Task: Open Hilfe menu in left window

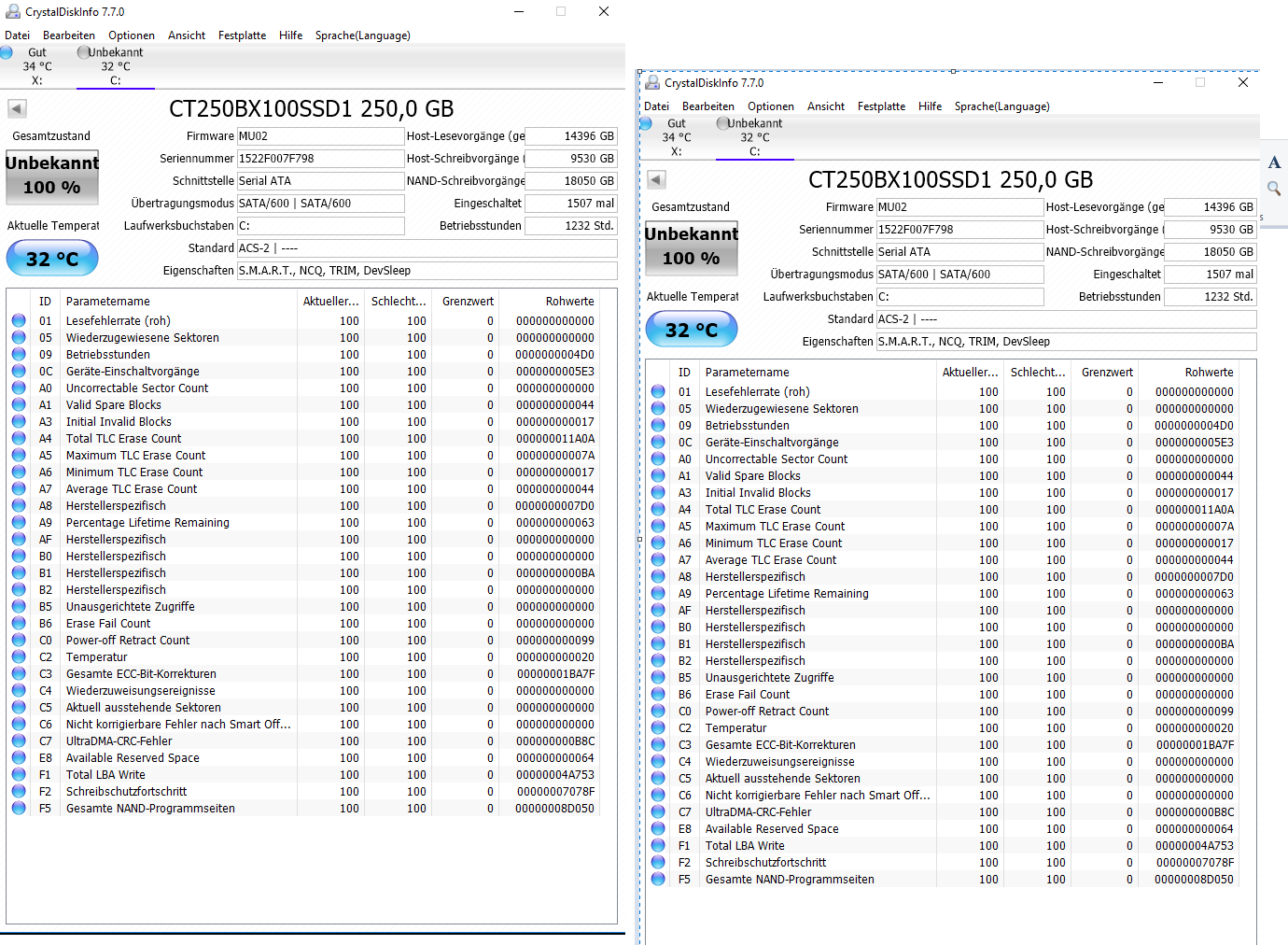Action: [x=290, y=35]
